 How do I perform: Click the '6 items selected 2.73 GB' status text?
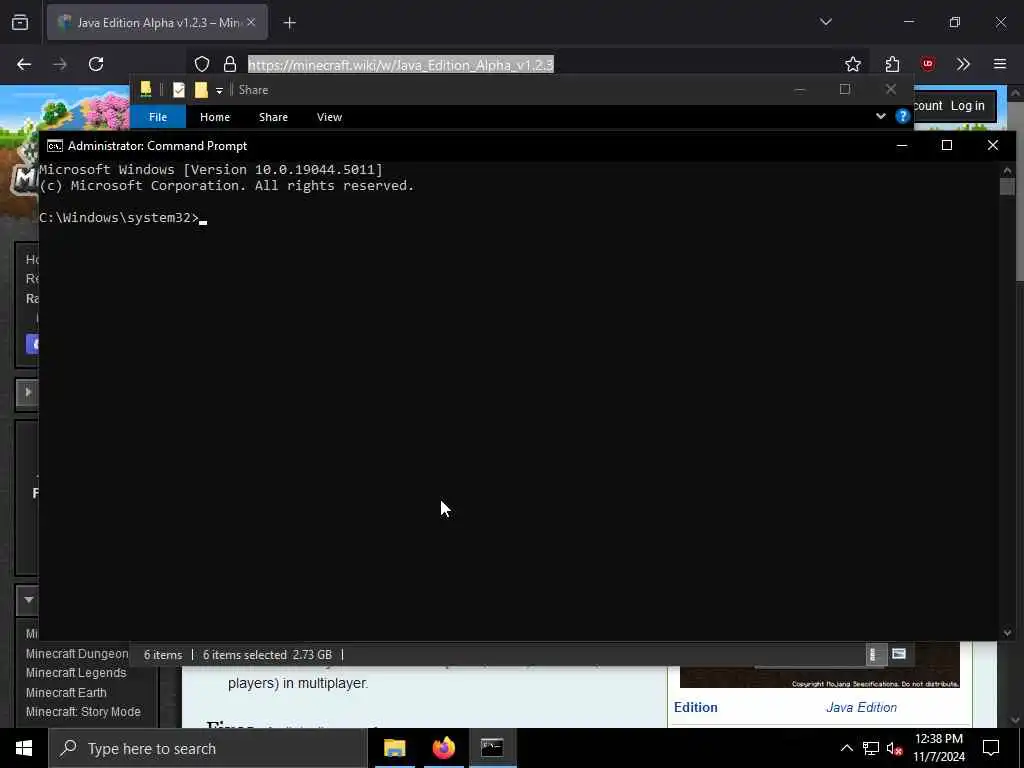pyautogui.click(x=267, y=655)
